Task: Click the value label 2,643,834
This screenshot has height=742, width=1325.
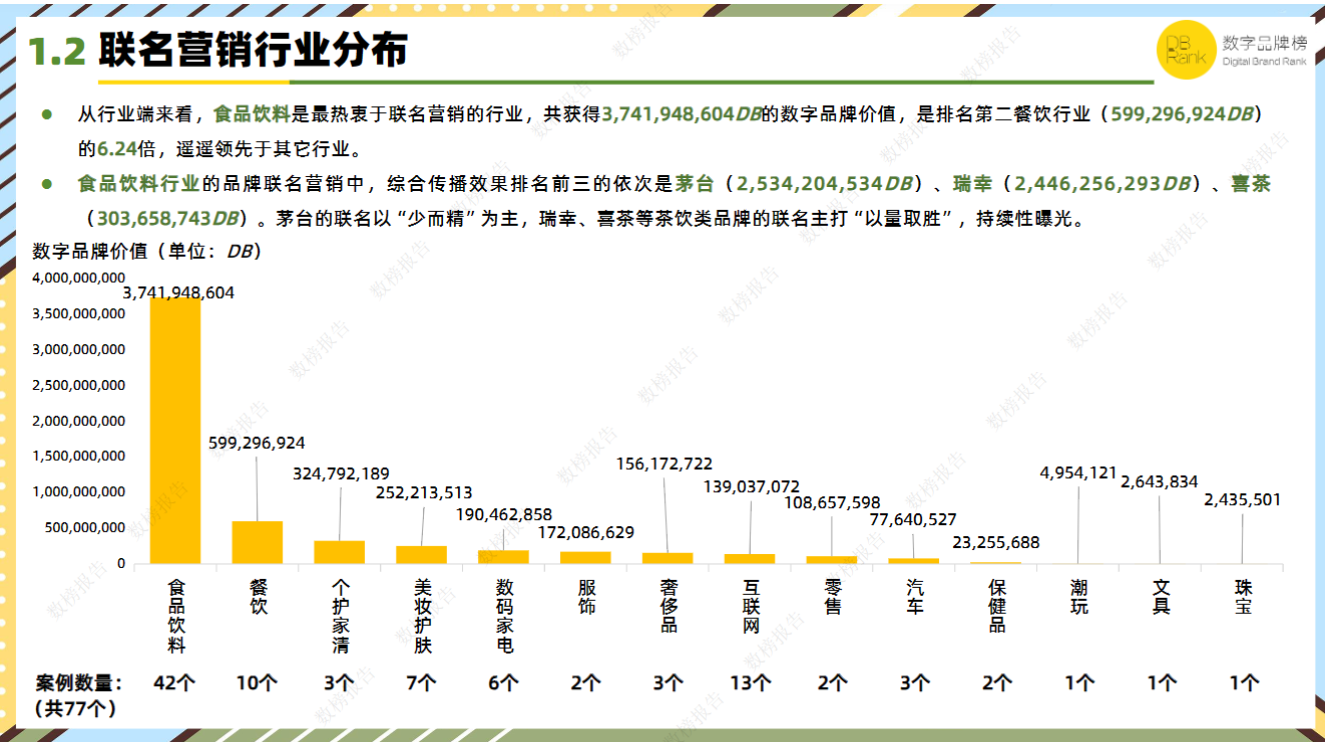Action: 1159,481
